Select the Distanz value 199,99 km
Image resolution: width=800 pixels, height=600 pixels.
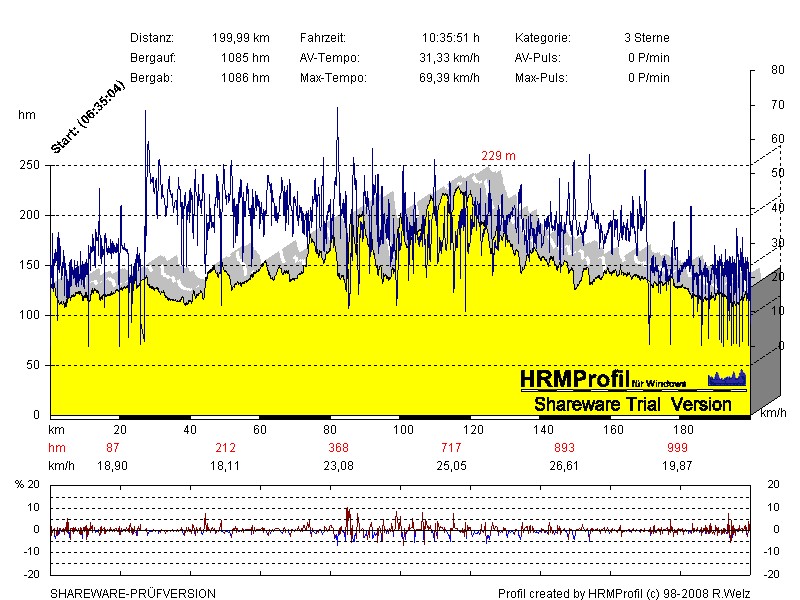pos(240,37)
